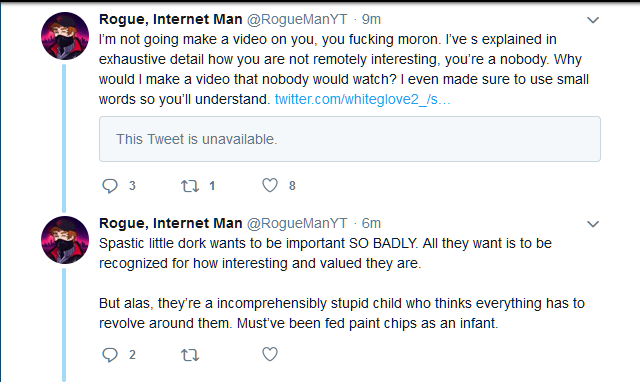The image size is (640, 382).
Task: Open profile avatar beside the 6m tweet
Action: click(65, 240)
